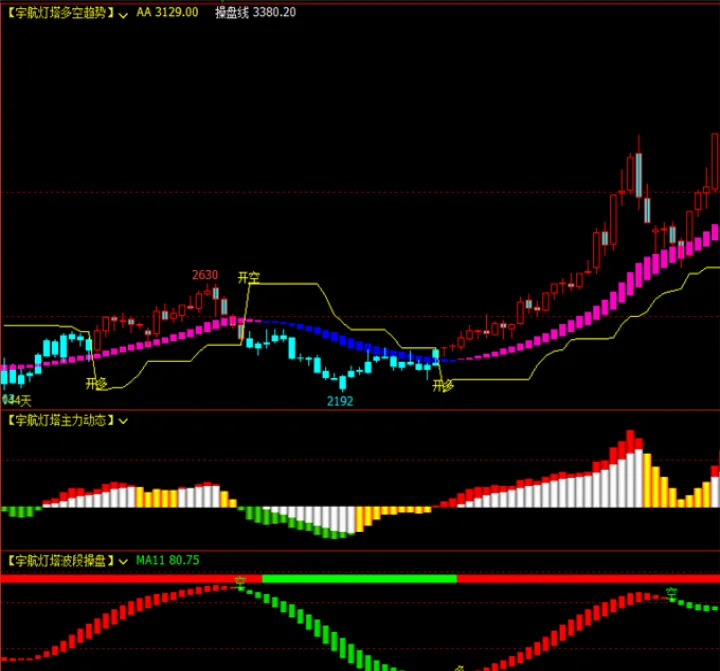Screen dimensions: 720x671
Task: Click the 2630 high price label
Action: 205,275
